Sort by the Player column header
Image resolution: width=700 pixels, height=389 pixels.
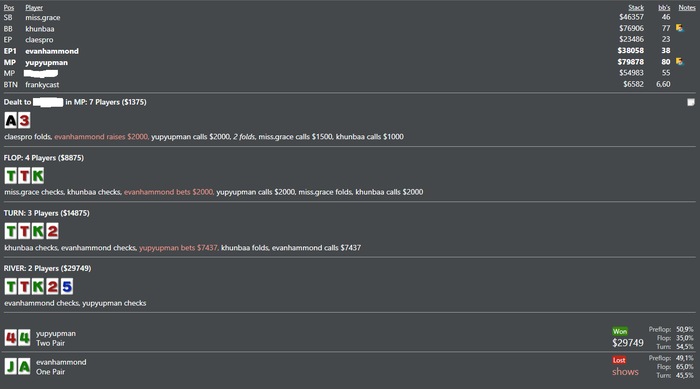pos(34,8)
